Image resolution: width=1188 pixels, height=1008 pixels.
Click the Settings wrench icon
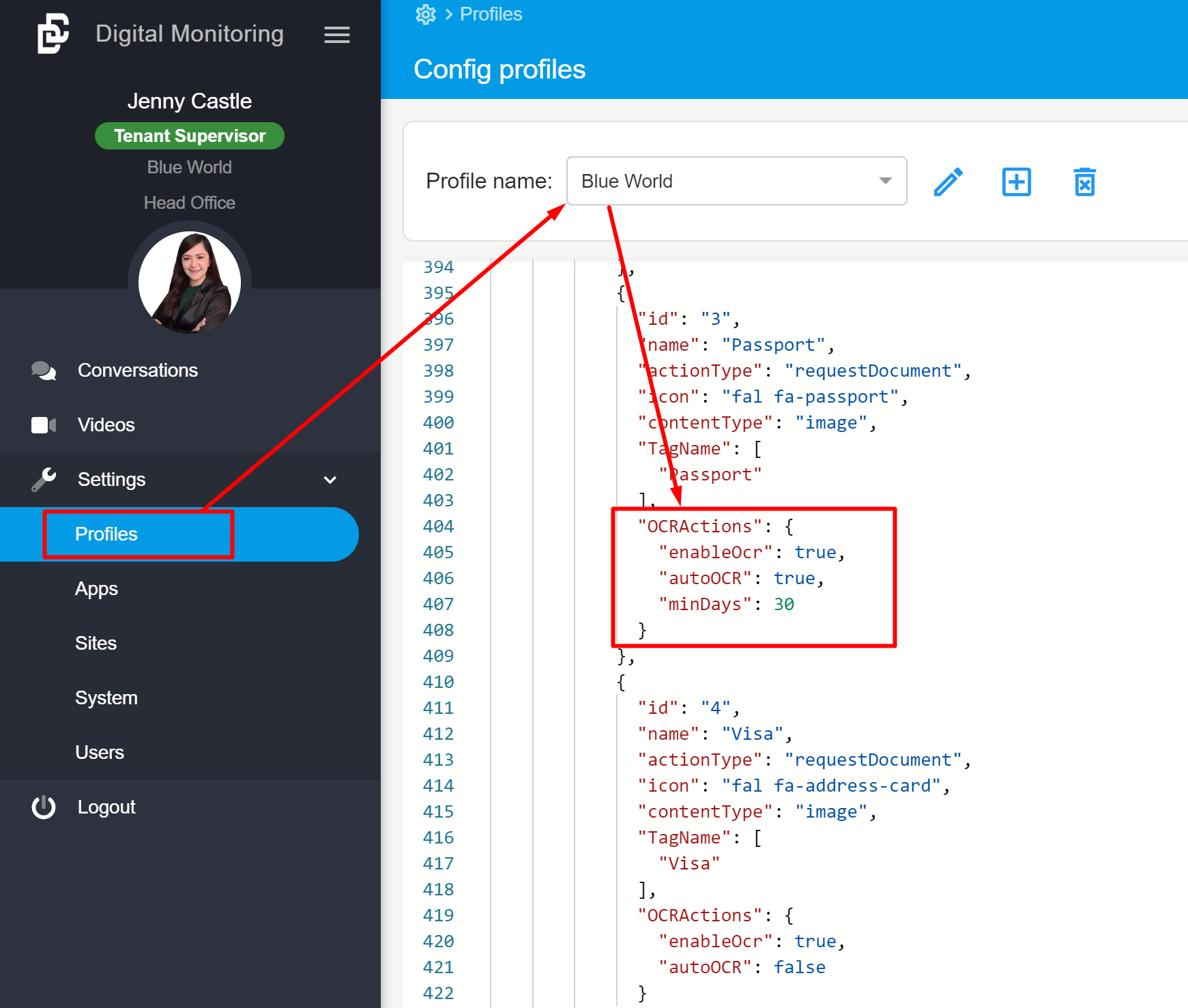pos(44,480)
